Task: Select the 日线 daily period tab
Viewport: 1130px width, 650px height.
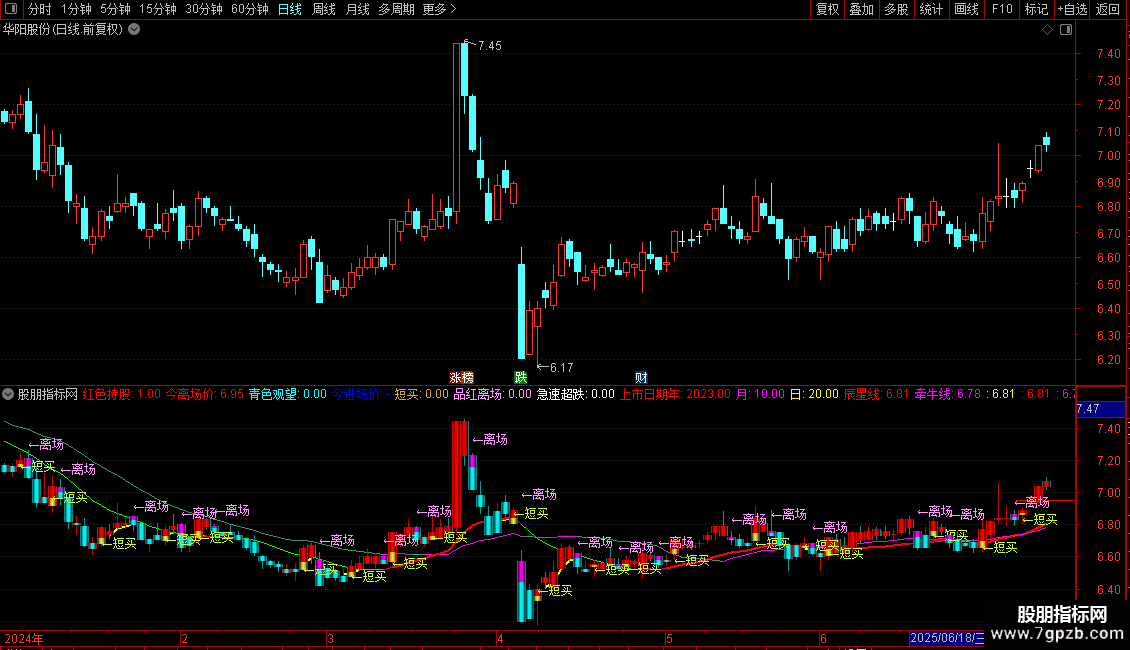Action: click(x=290, y=9)
